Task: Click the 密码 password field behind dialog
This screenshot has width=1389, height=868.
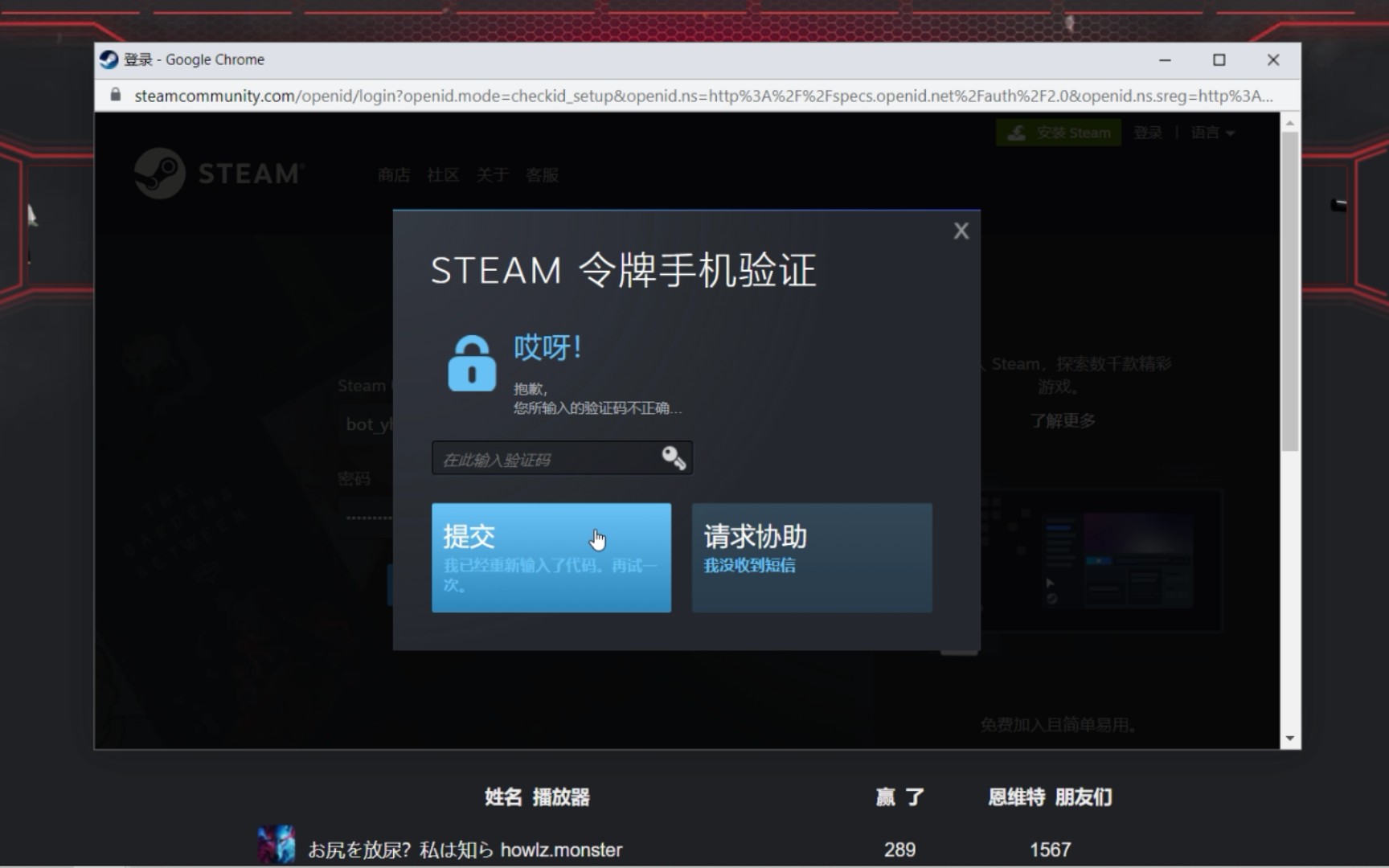Action: (366, 516)
